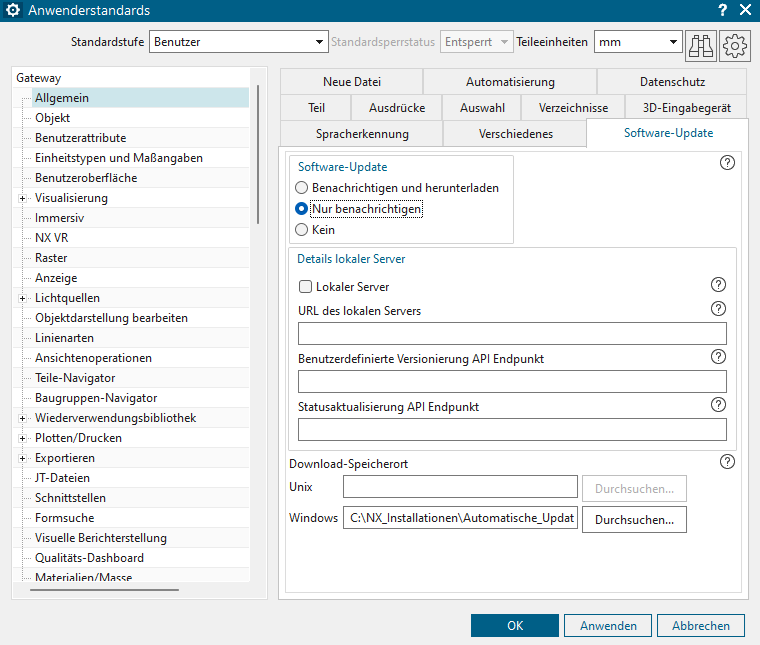Click help icon for Benutzerdefinierte Versionierung API Endpunkt
The image size is (760, 645).
tap(717, 356)
